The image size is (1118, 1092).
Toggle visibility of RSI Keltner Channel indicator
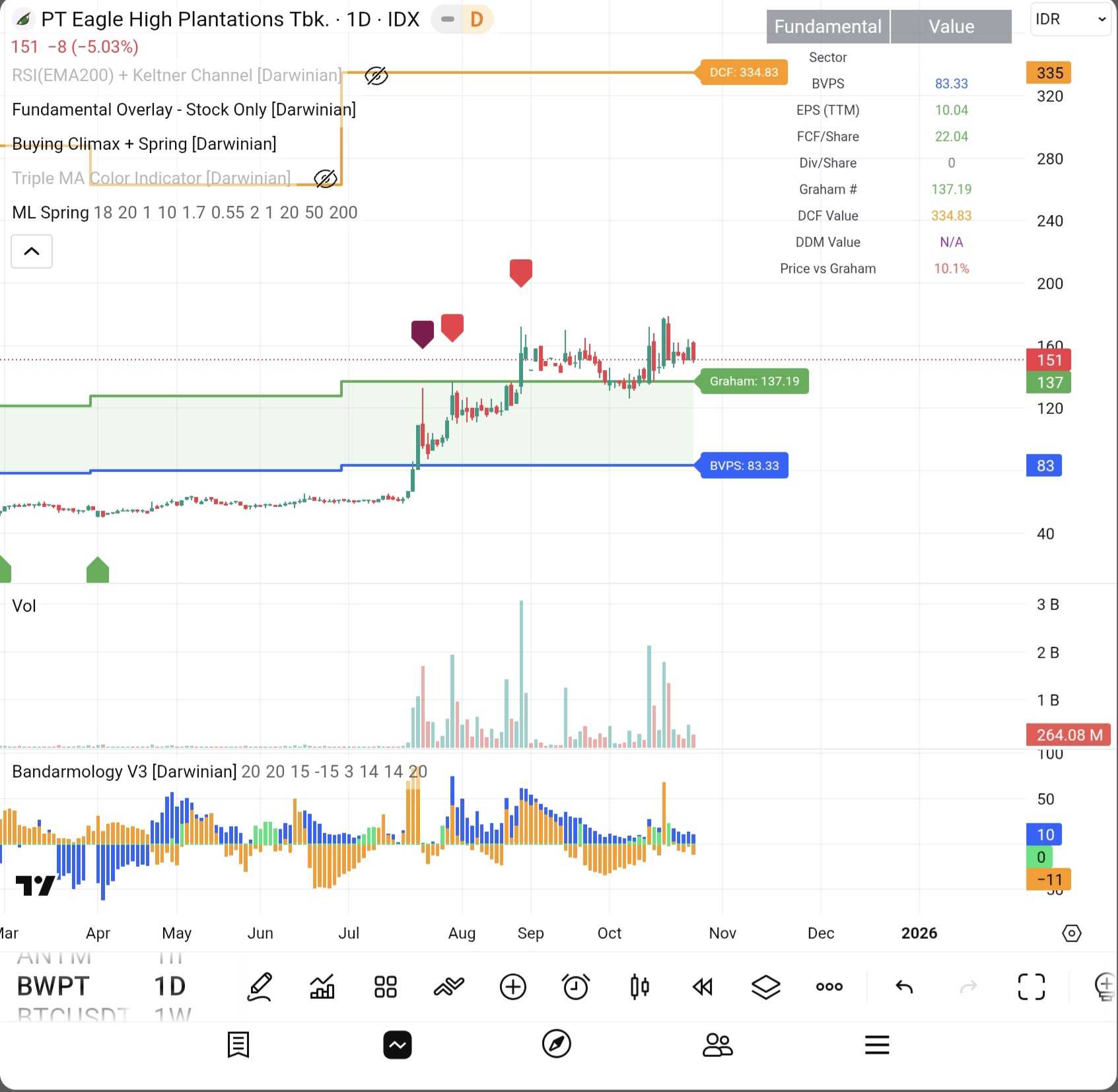[x=376, y=76]
